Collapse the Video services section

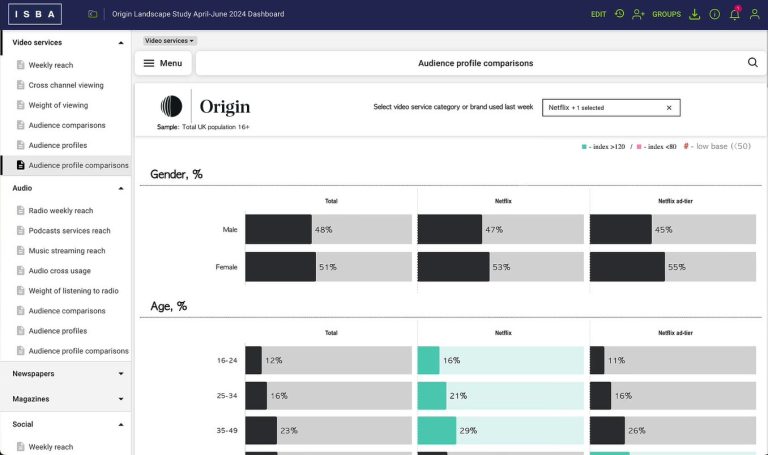(x=121, y=43)
